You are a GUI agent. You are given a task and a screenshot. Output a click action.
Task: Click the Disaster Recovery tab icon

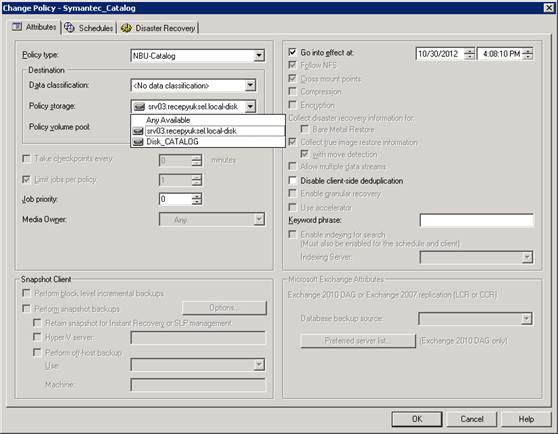pos(126,28)
